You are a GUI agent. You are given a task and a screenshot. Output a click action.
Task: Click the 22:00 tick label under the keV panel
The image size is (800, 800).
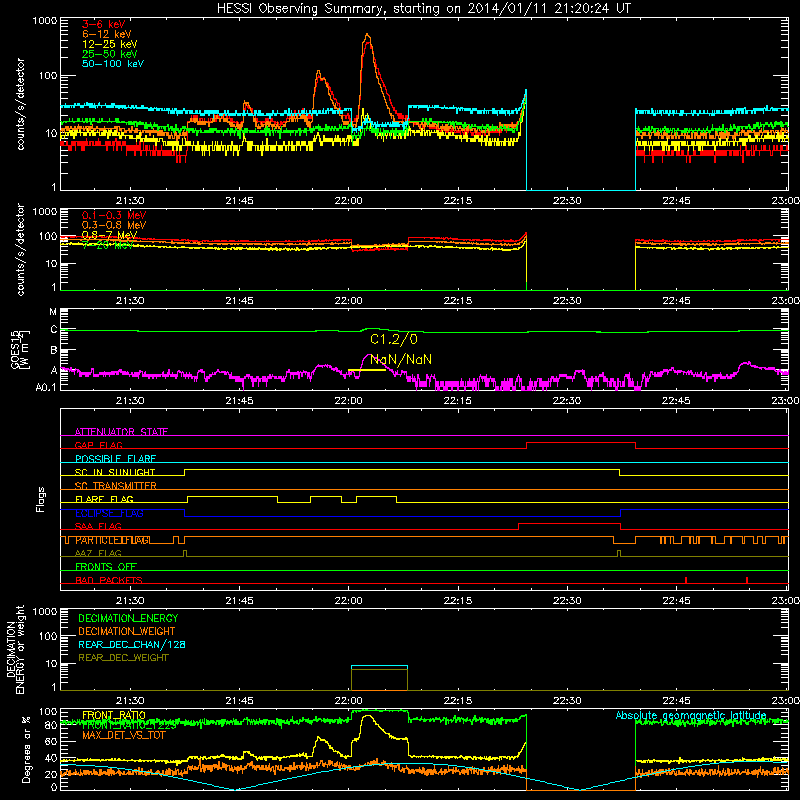(348, 201)
